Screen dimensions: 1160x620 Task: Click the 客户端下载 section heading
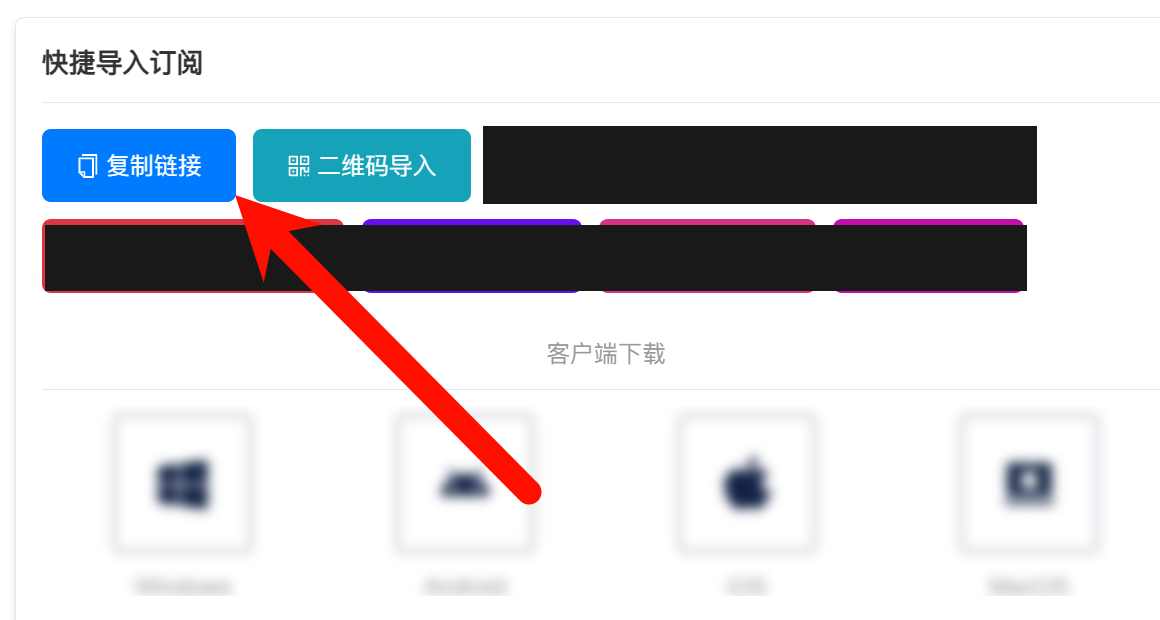606,354
